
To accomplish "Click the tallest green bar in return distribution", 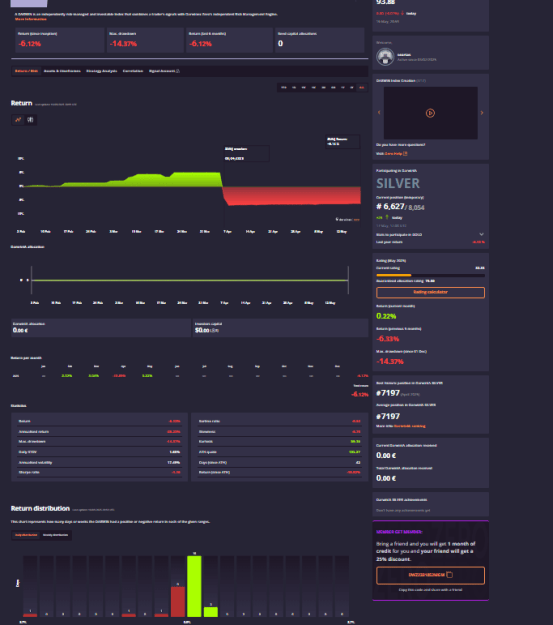I will pos(194,586).
